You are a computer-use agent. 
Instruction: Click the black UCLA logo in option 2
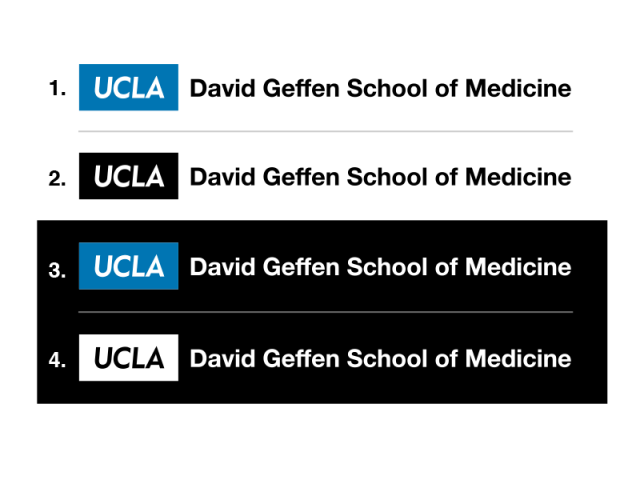(128, 177)
